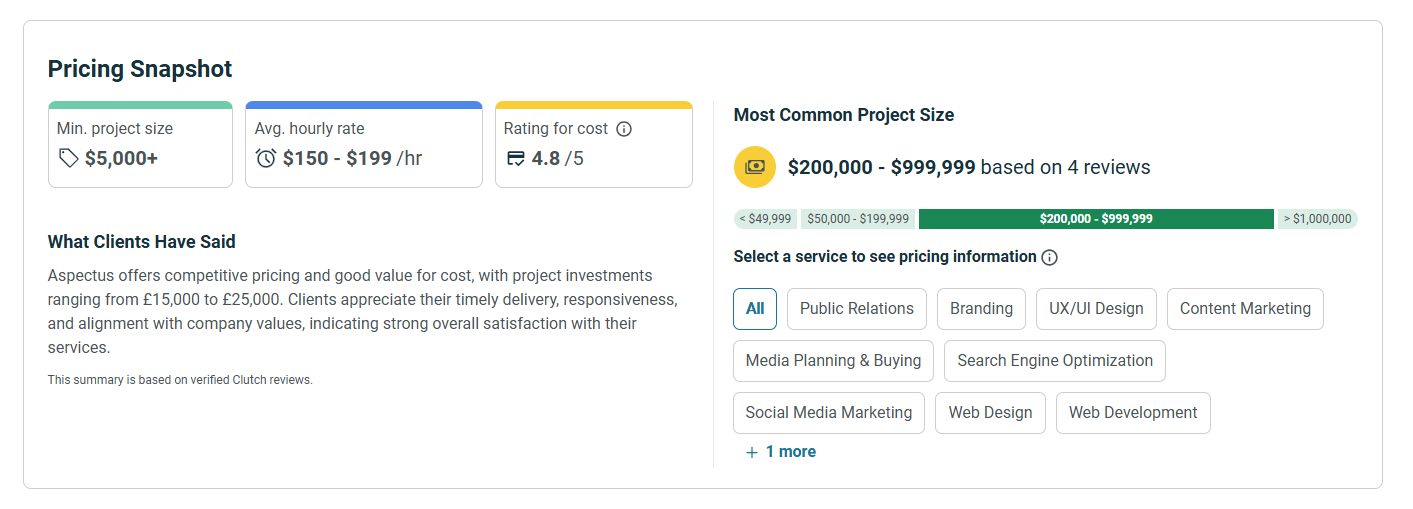Click the Search Engine Optimization button
The height and width of the screenshot is (509, 1413).
[x=1055, y=361]
